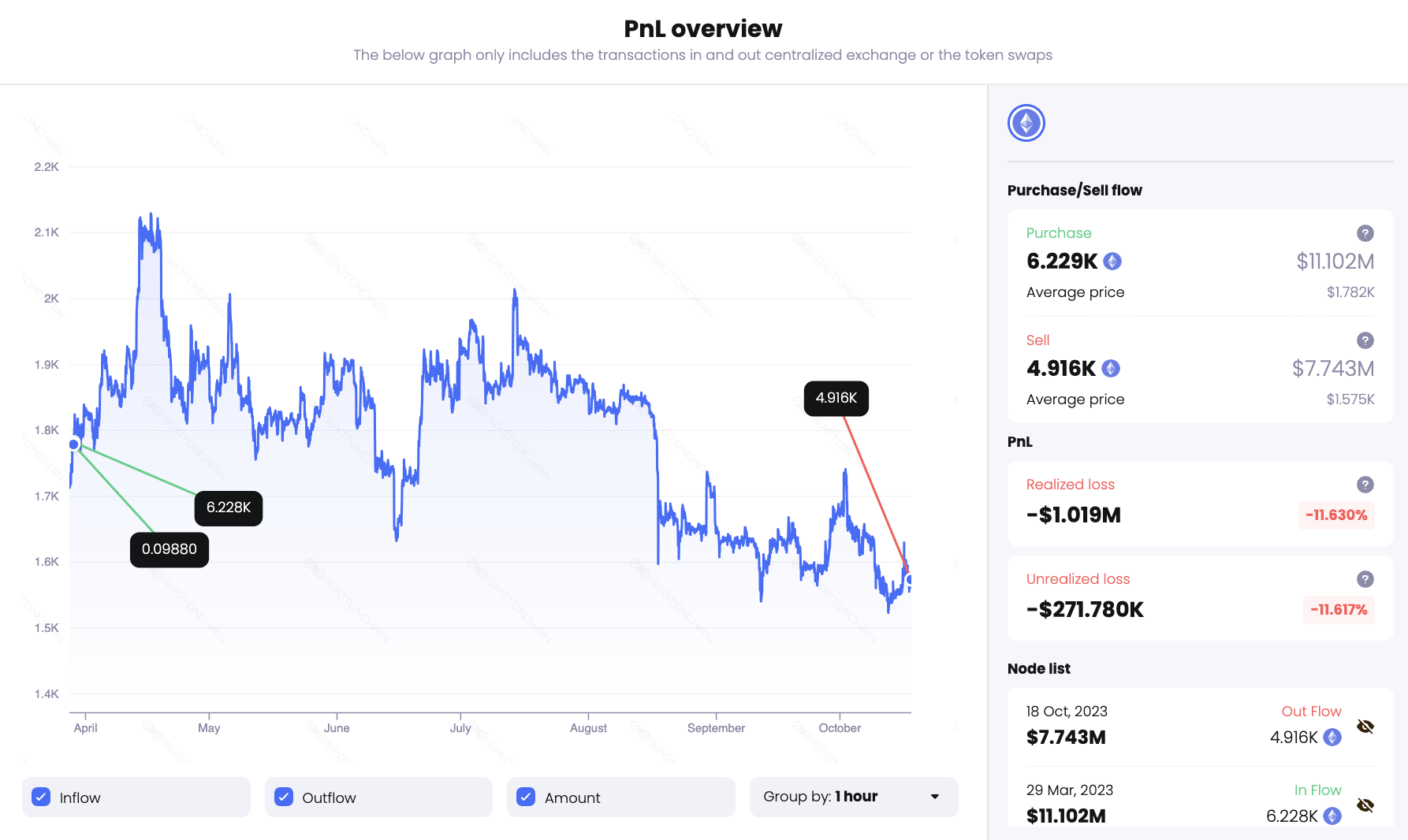Click the ETH icon beside 4.916K sell amount
1408x840 pixels.
(x=1109, y=368)
